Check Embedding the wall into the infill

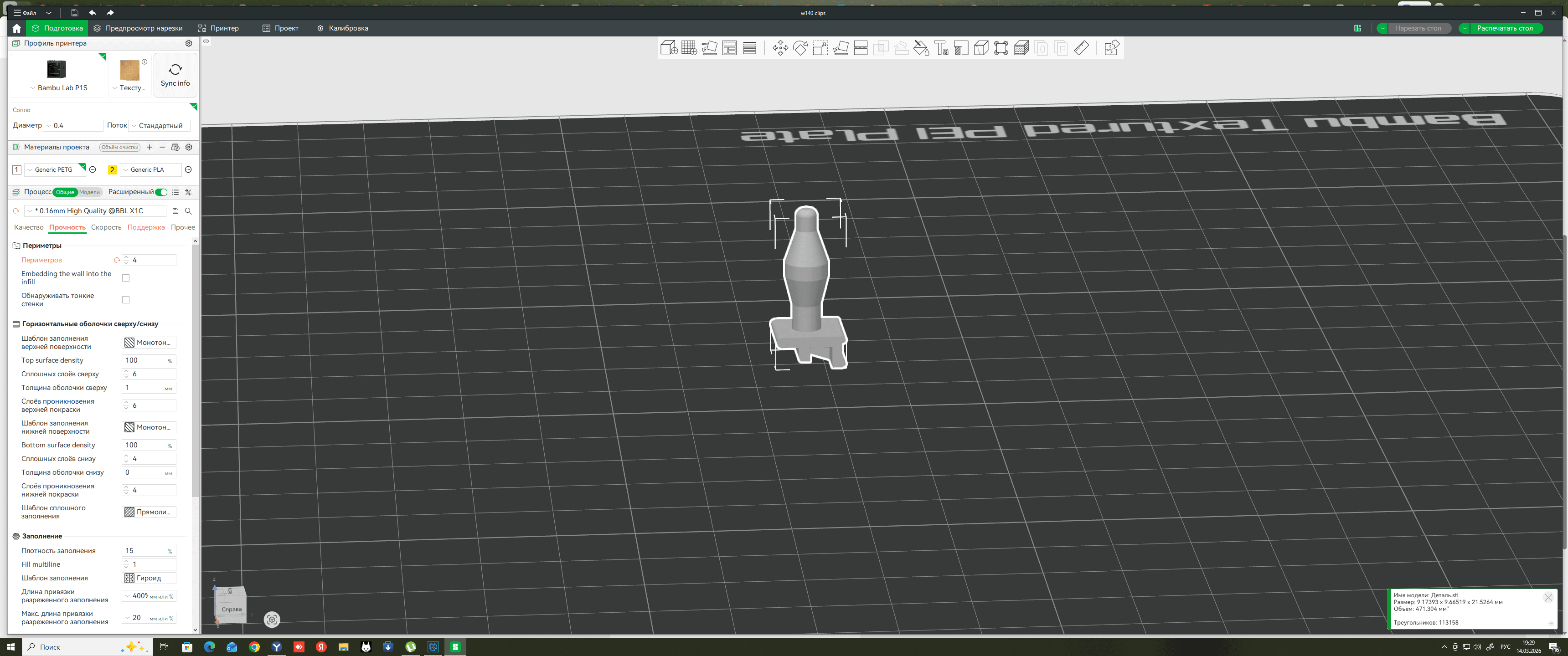[x=126, y=278]
